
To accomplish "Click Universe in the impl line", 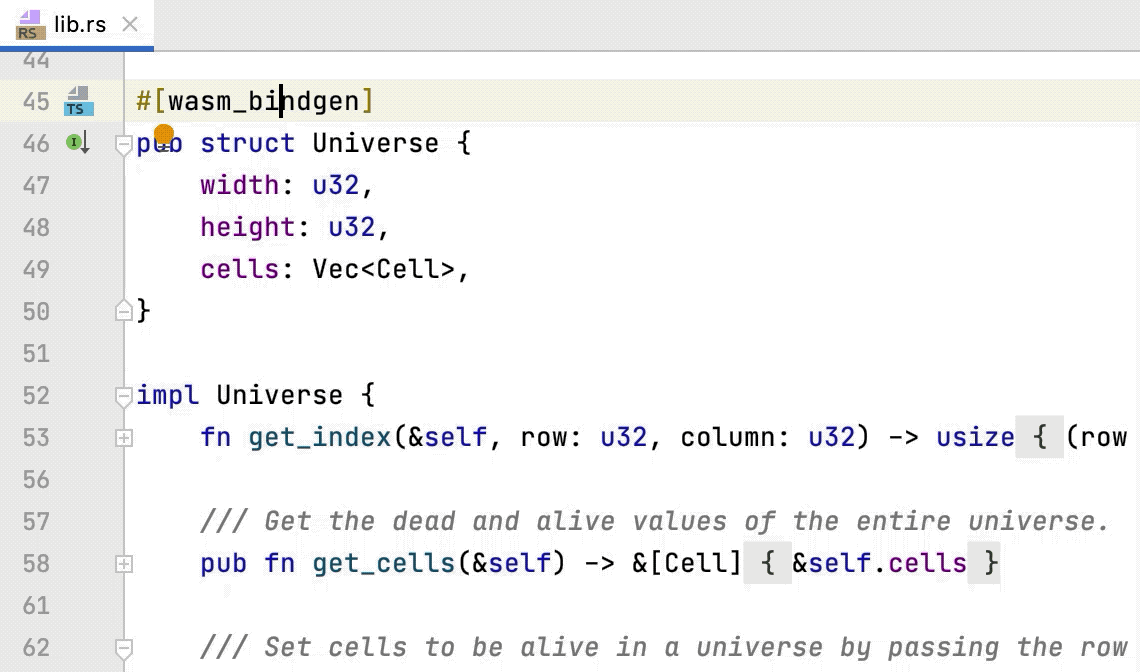I will coord(279,395).
